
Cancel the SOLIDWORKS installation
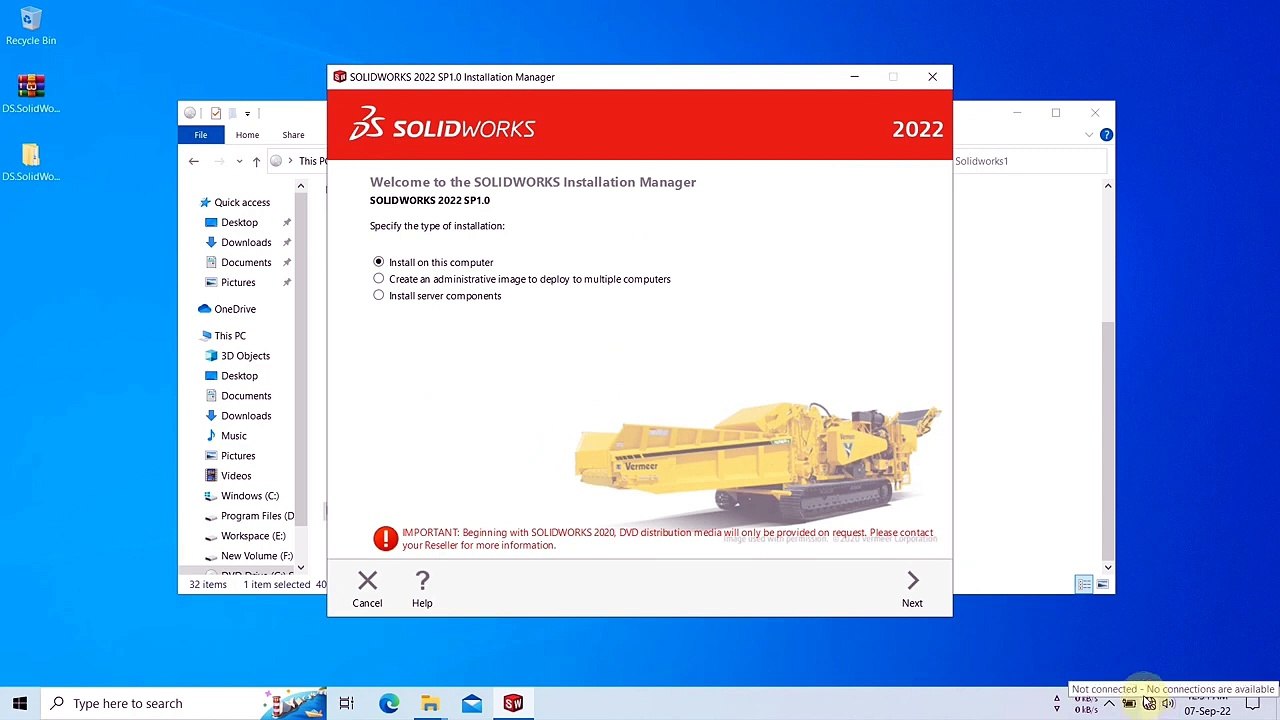[367, 589]
